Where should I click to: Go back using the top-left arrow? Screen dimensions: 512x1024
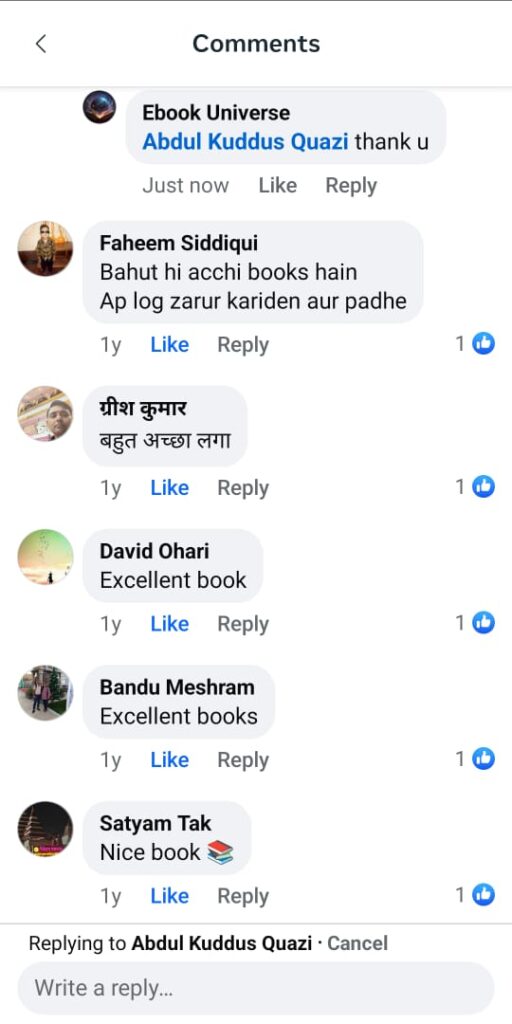[x=40, y=44]
